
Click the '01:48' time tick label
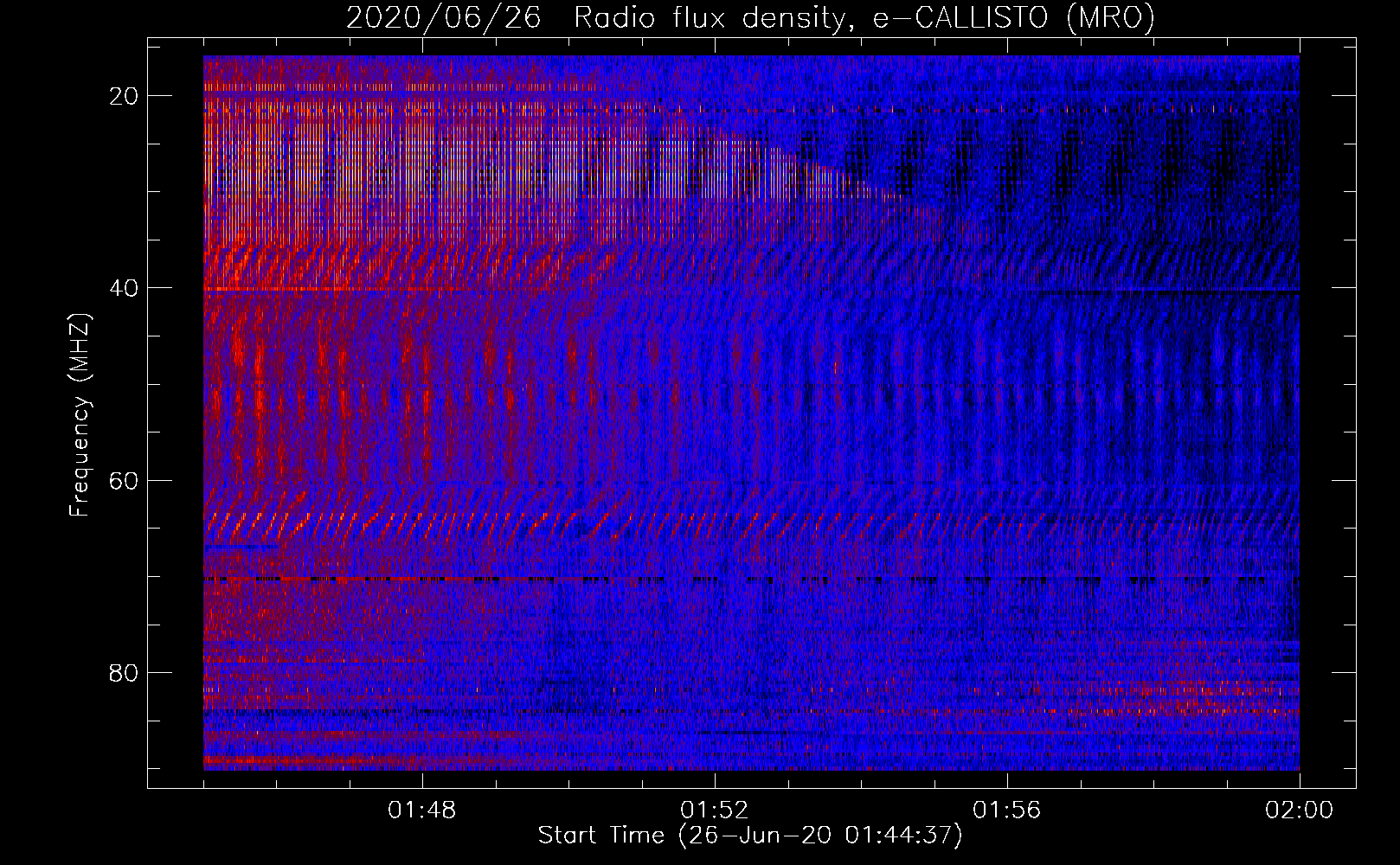pos(422,811)
